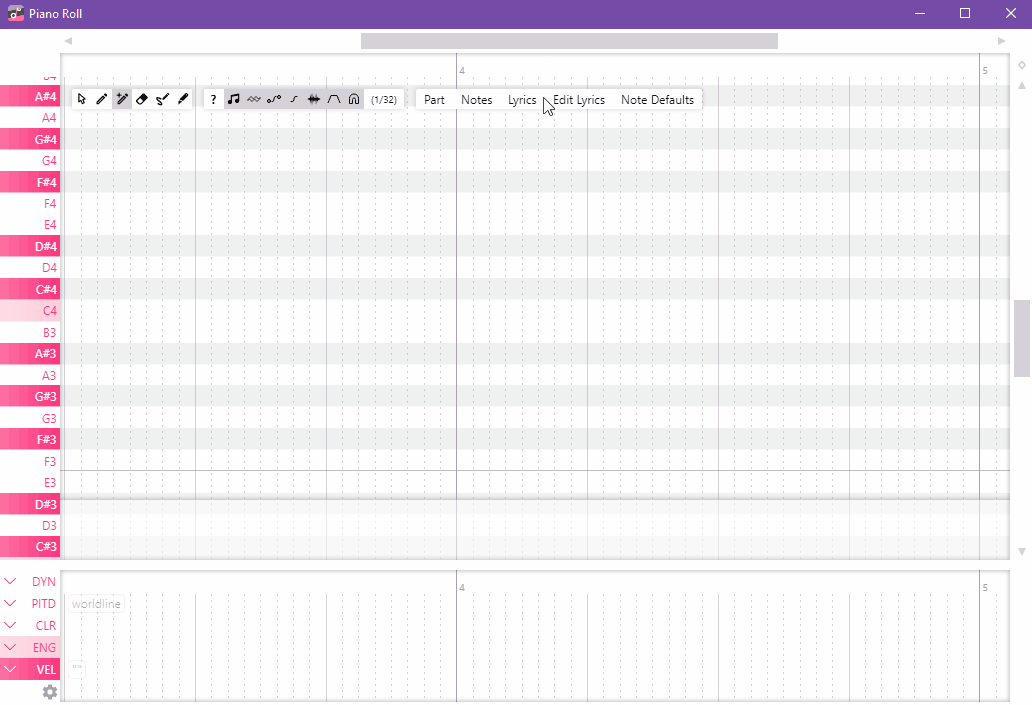Play the F#4 piano key
The height and width of the screenshot is (705, 1032).
[30, 182]
